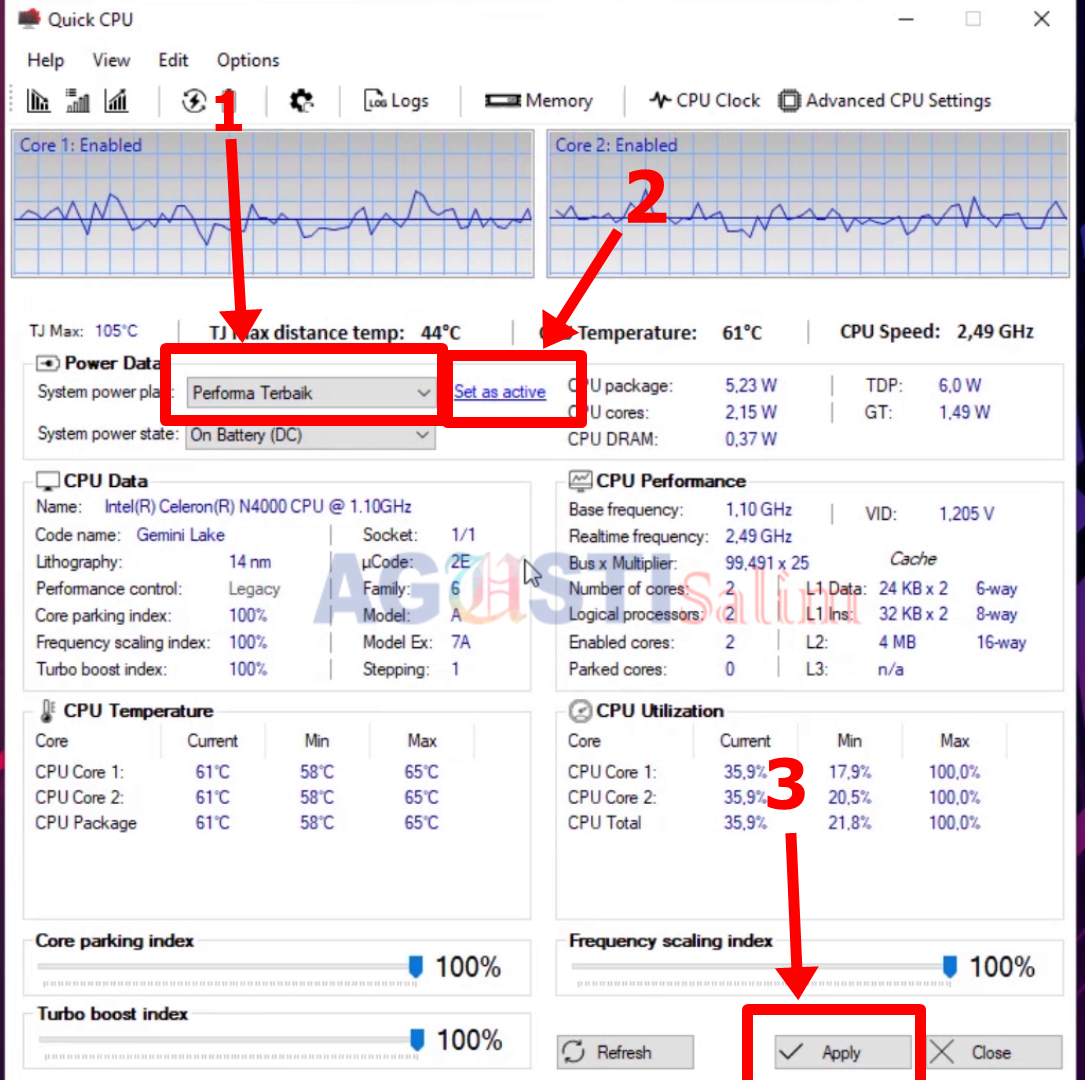Click the CPU Core 2 min temperature 58°C
Image resolution: width=1085 pixels, height=1080 pixels.
[317, 798]
